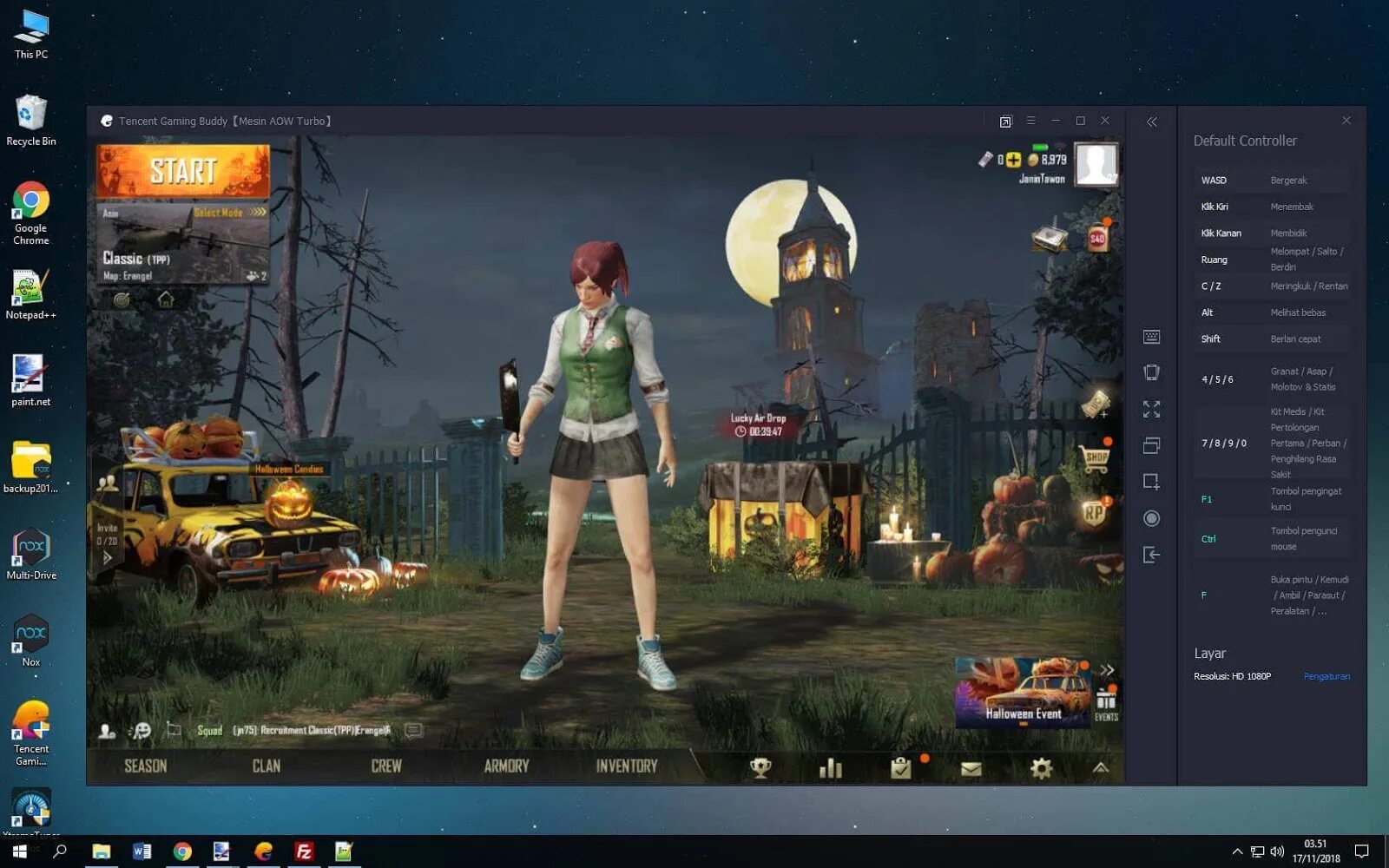Viewport: 1389px width, 868px height.
Task: Open game settings gear icon
Action: point(1041,767)
